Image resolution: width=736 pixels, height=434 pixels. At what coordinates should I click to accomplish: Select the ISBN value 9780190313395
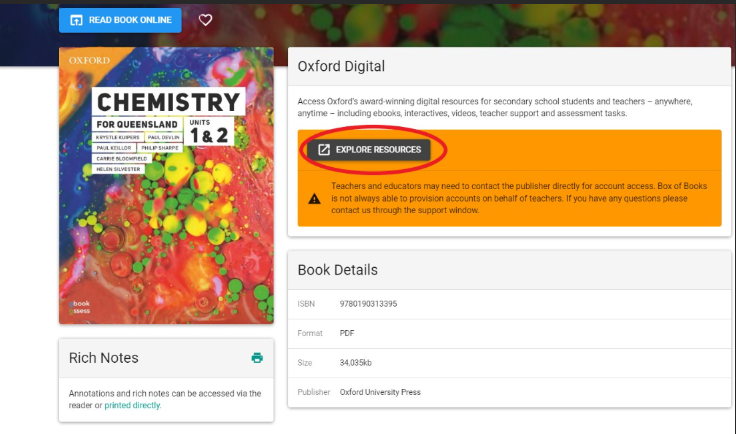tap(368, 304)
